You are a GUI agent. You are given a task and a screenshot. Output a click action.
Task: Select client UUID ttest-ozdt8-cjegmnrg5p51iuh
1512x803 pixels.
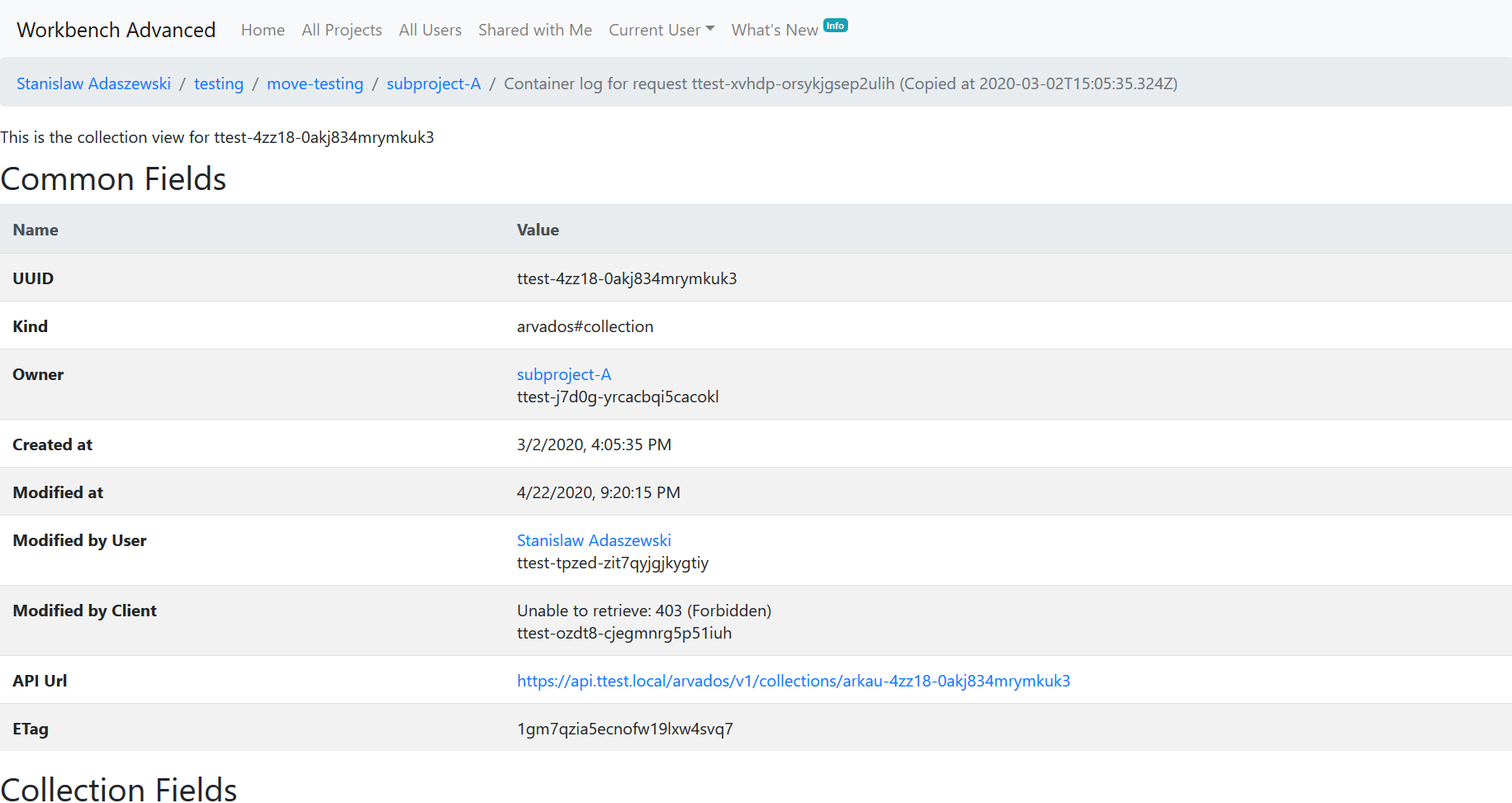pos(624,633)
